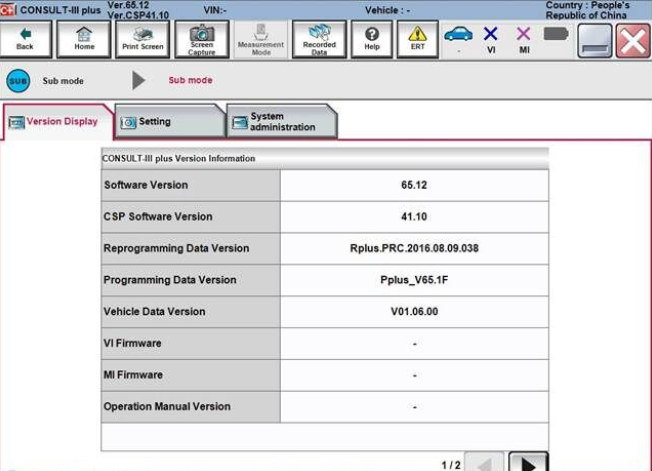The image size is (652, 471).
Task: Click the blue car vehicle status icon
Action: coord(458,35)
